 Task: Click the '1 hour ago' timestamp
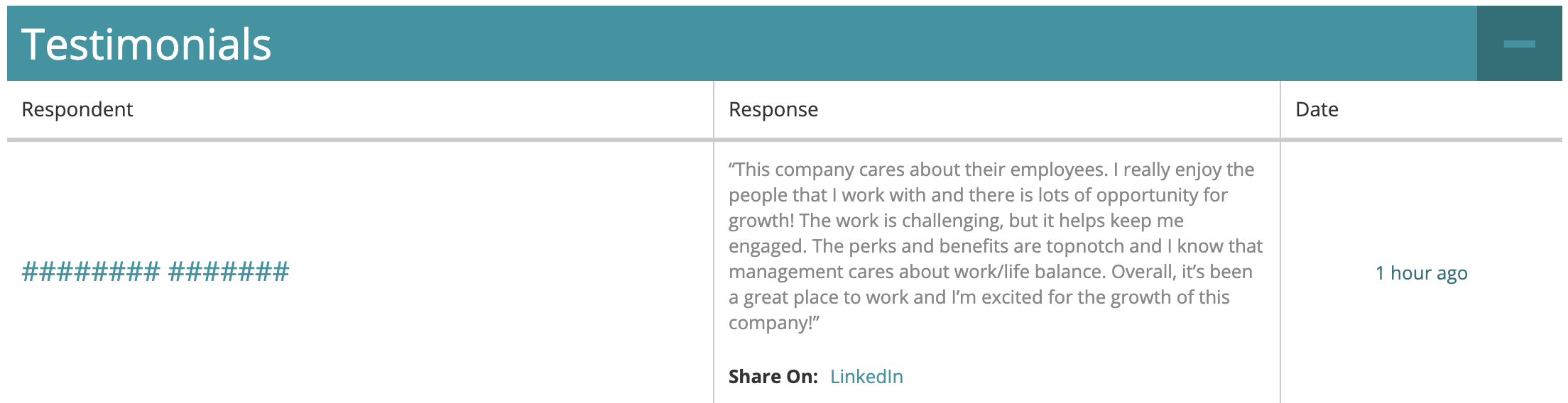1421,273
